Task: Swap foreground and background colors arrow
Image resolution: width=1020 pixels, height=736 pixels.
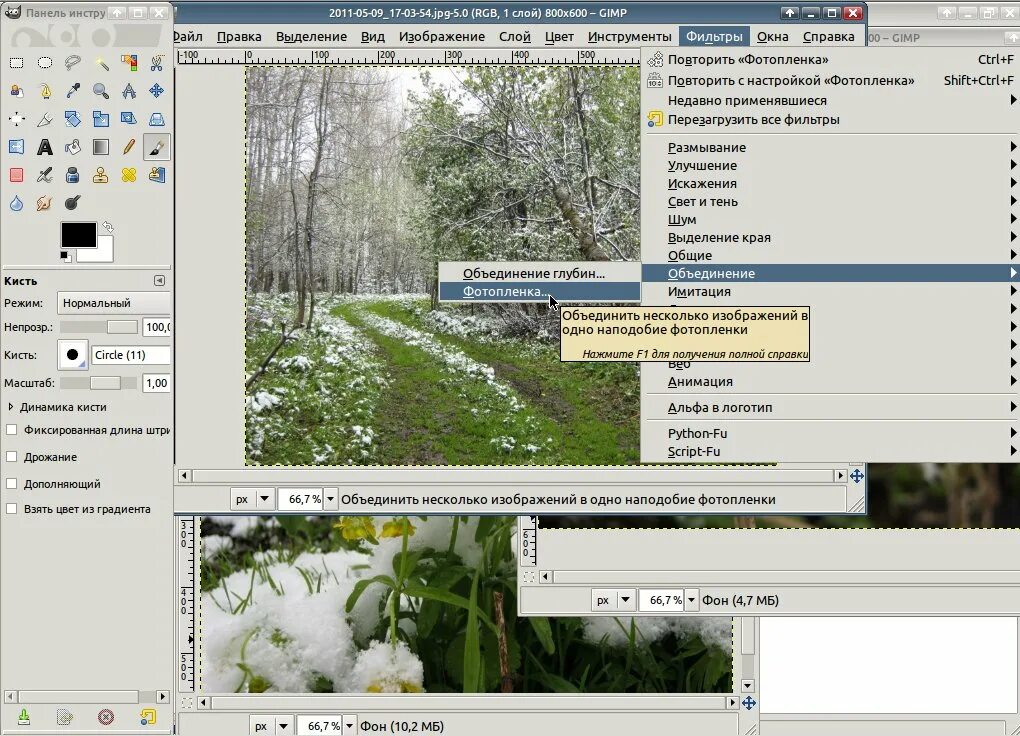Action: coord(108,226)
